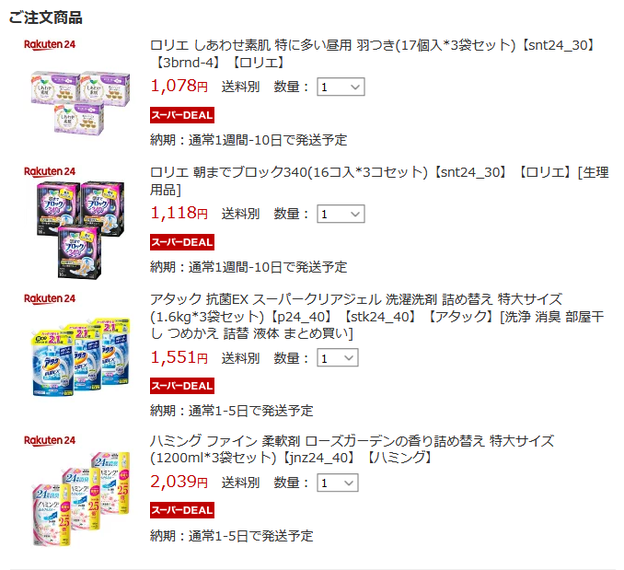Click the blue Attack detergent pouches image
Screen dimensions: 624x570
[81, 357]
